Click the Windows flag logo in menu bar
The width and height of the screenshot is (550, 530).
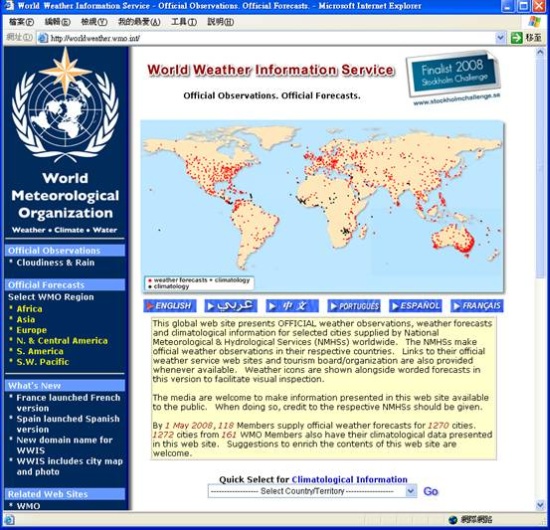tap(535, 22)
